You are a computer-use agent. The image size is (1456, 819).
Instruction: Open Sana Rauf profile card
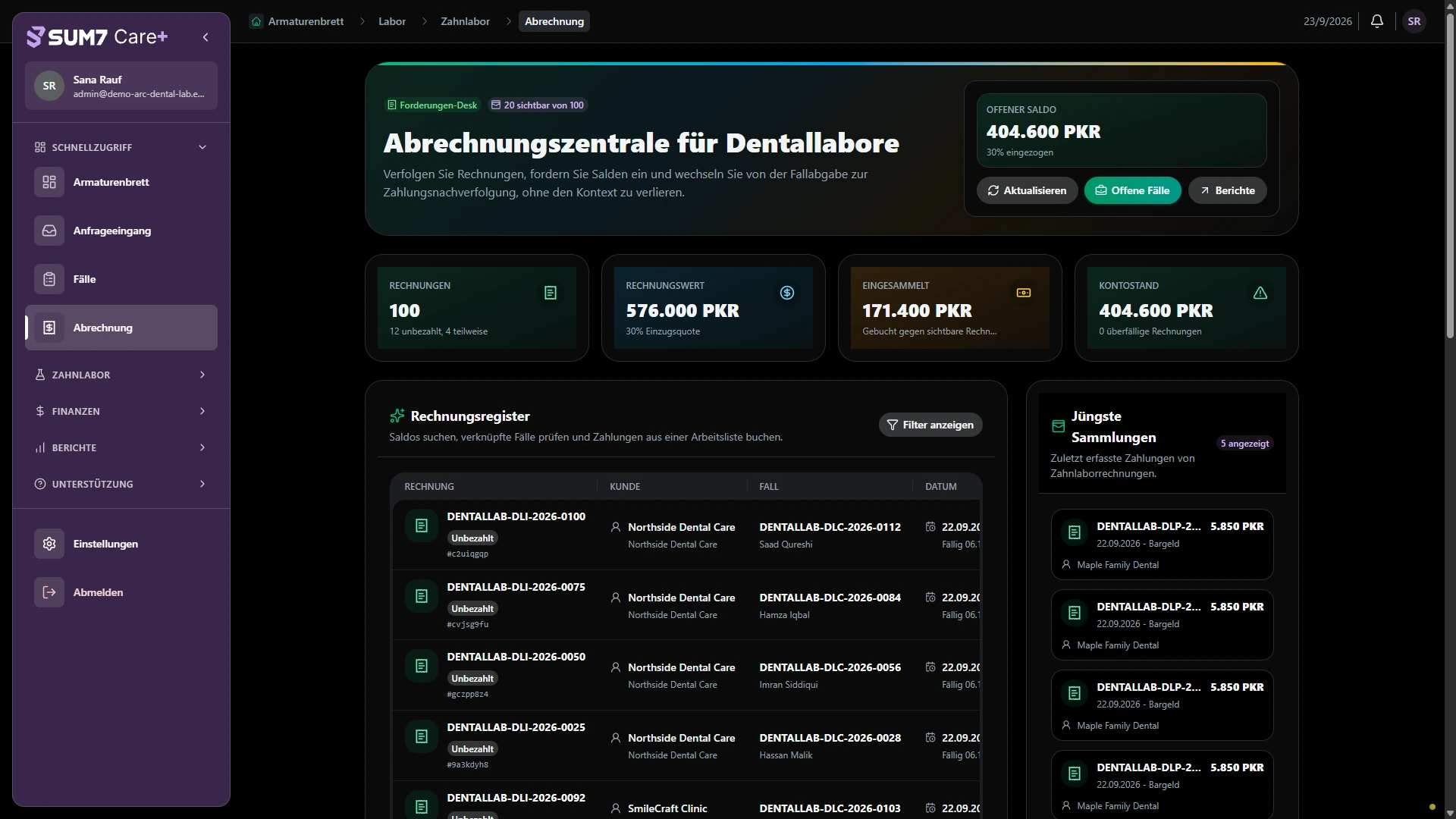121,86
